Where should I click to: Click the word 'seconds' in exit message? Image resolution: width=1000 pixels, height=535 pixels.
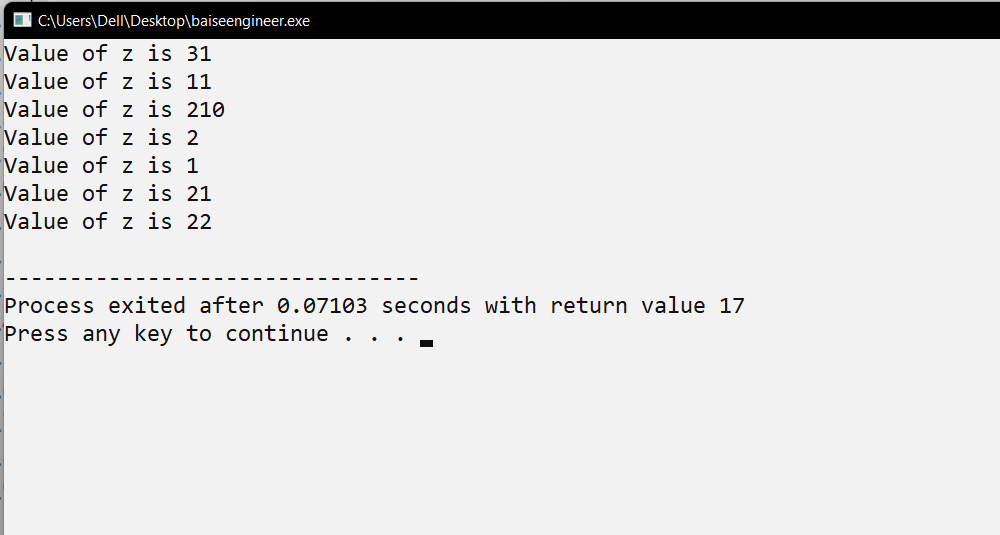coord(426,306)
